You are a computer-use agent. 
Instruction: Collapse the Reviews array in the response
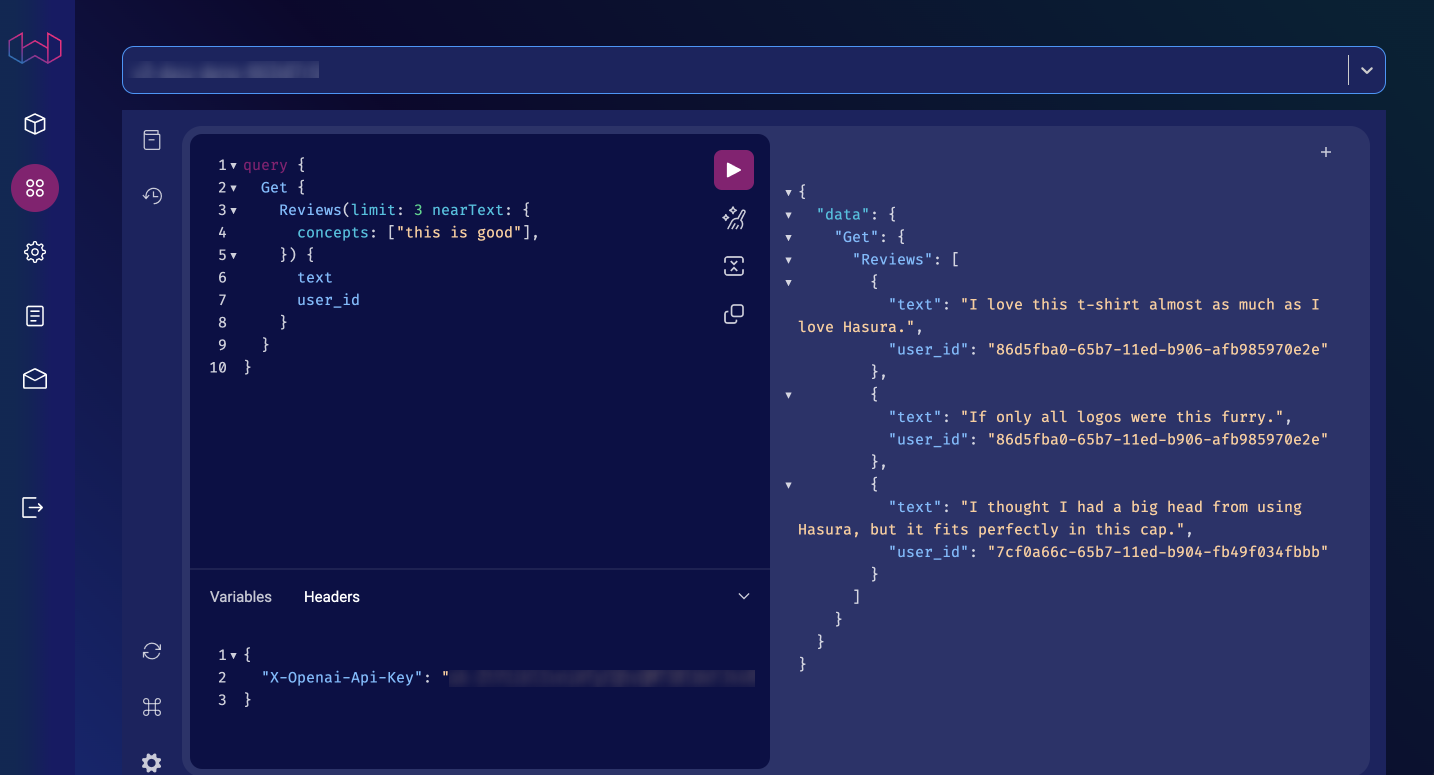(789, 259)
